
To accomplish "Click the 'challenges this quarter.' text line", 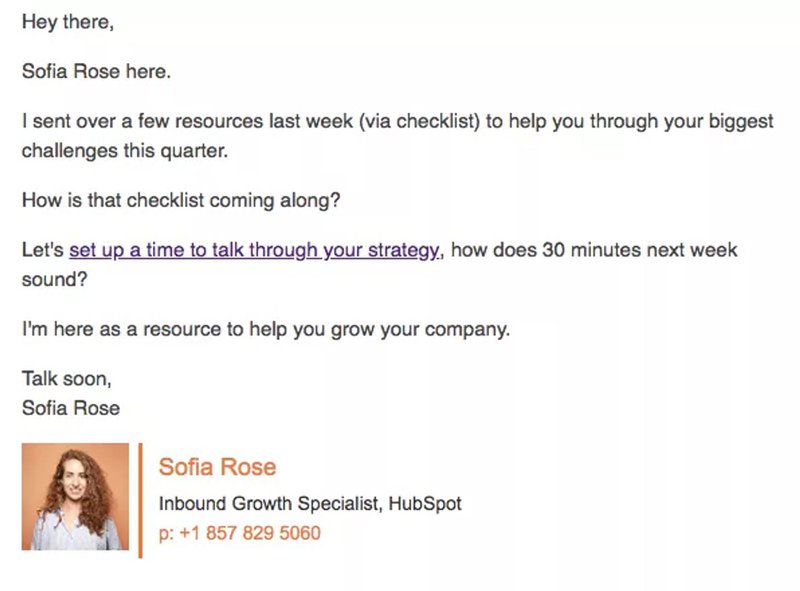I will click(x=125, y=151).
